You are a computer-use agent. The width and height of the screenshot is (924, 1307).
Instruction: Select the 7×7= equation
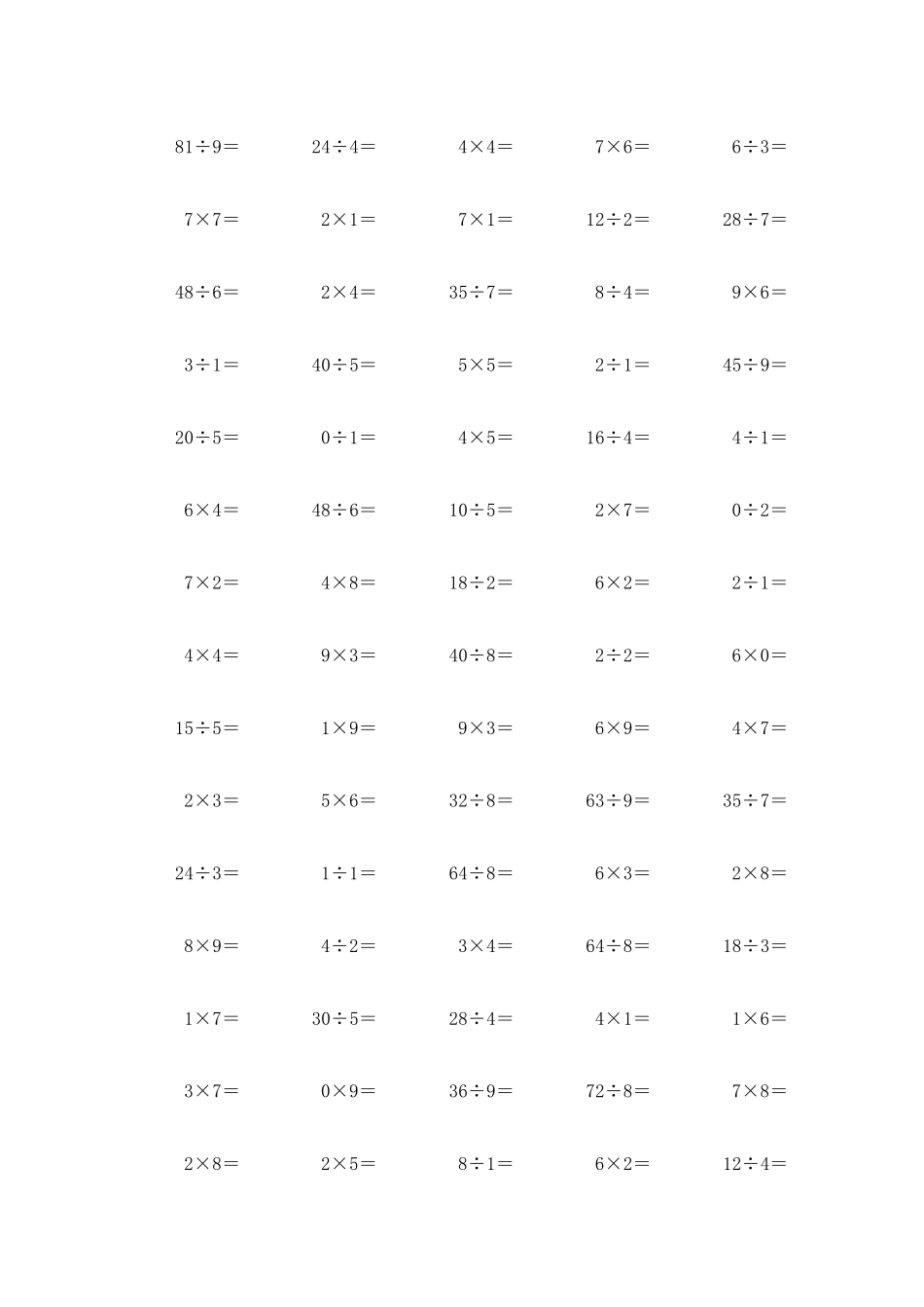pos(211,220)
